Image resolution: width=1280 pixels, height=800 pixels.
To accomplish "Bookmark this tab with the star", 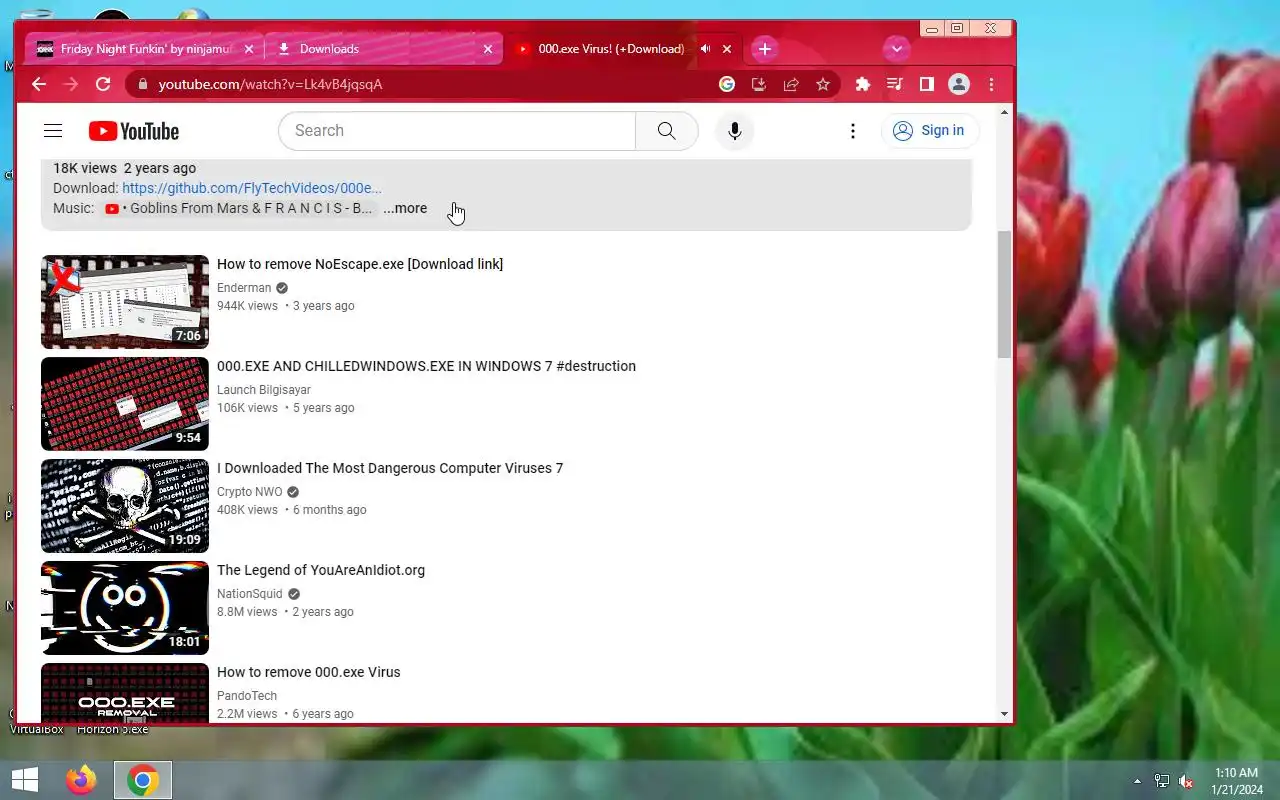I will click(823, 84).
